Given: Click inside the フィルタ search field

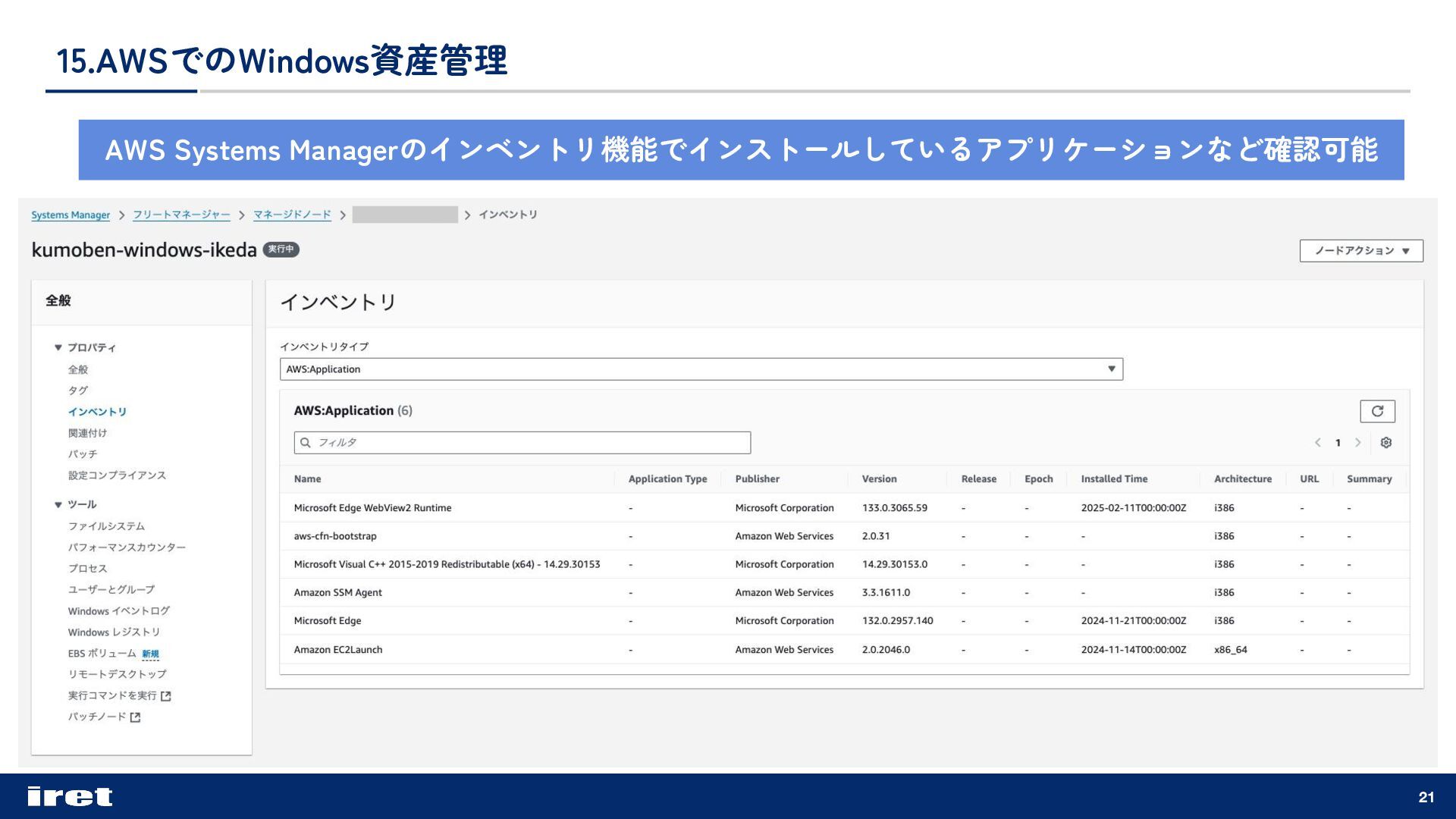Looking at the screenshot, I should coord(531,443).
